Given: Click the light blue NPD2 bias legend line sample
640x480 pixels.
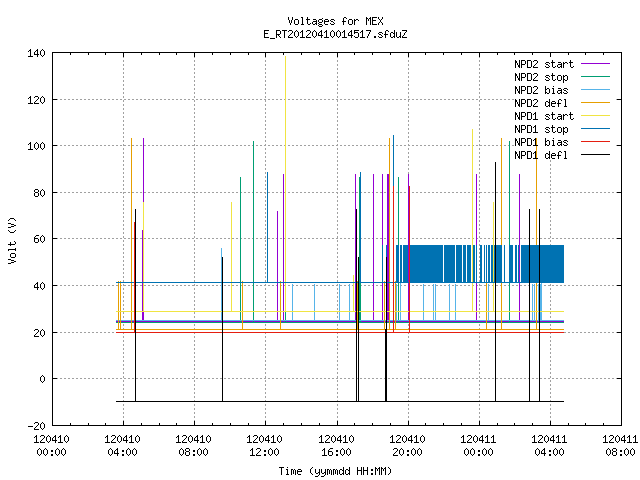Looking at the screenshot, I should tap(596, 90).
